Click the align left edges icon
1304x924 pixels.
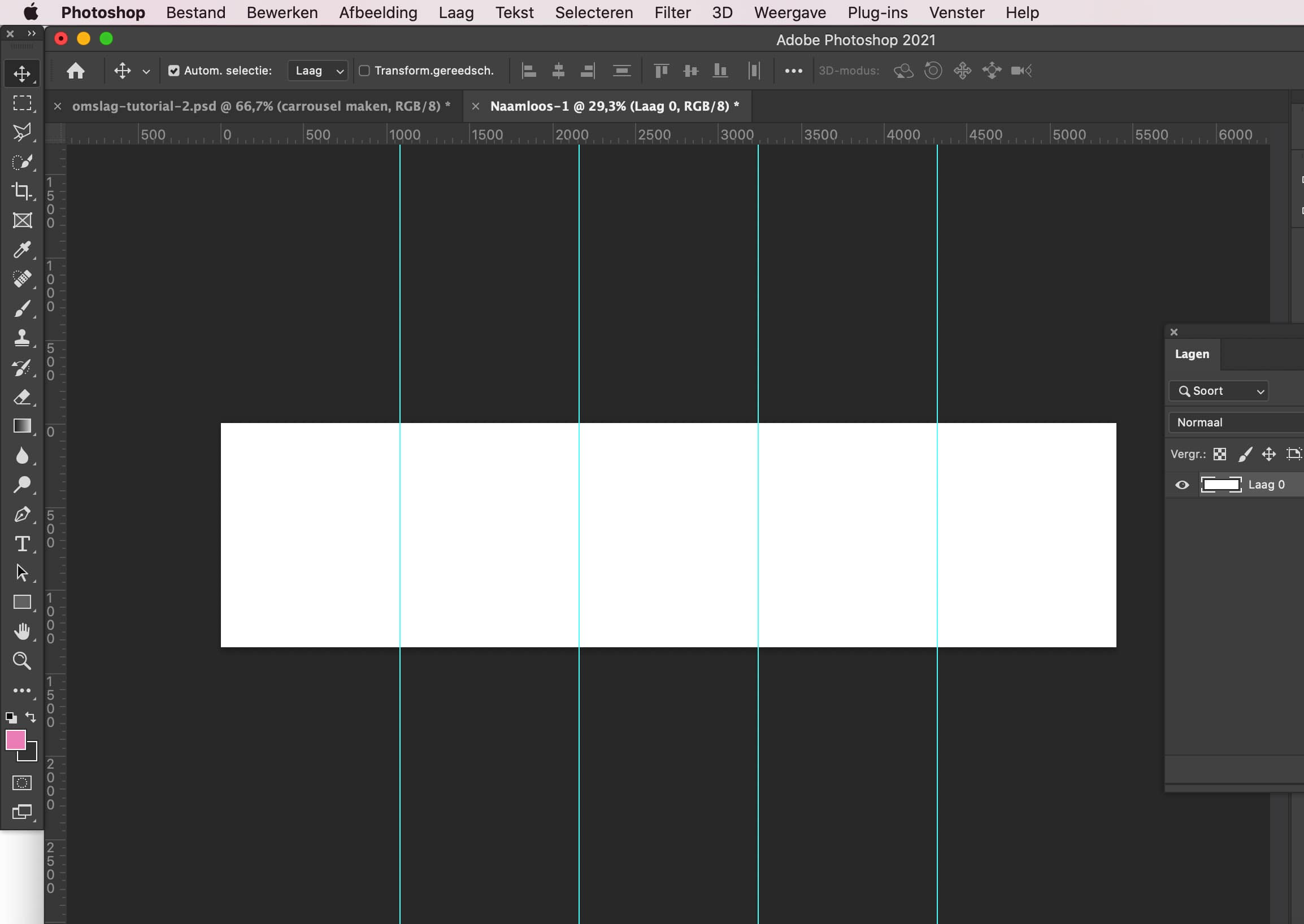point(529,70)
